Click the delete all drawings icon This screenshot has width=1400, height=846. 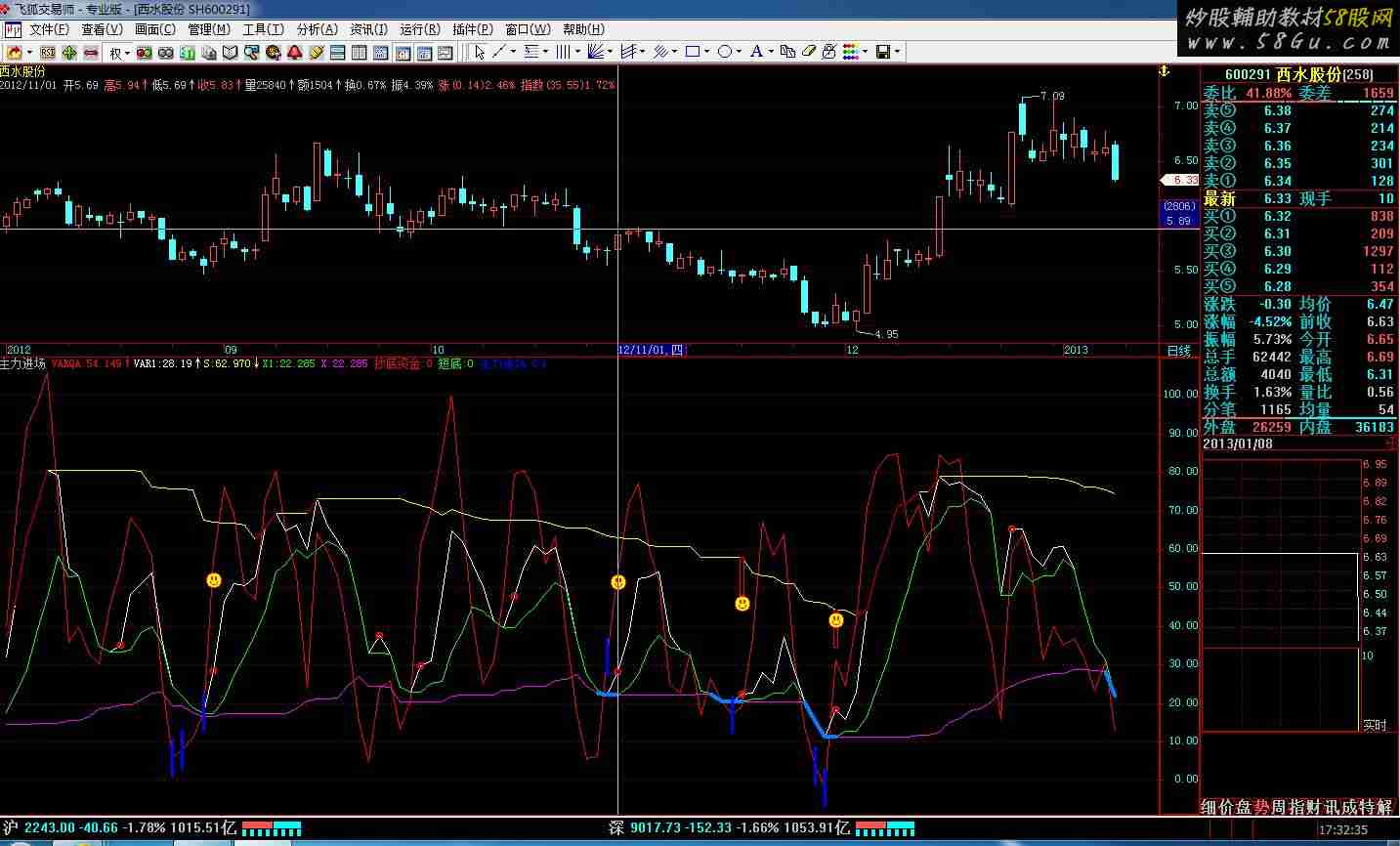click(829, 52)
